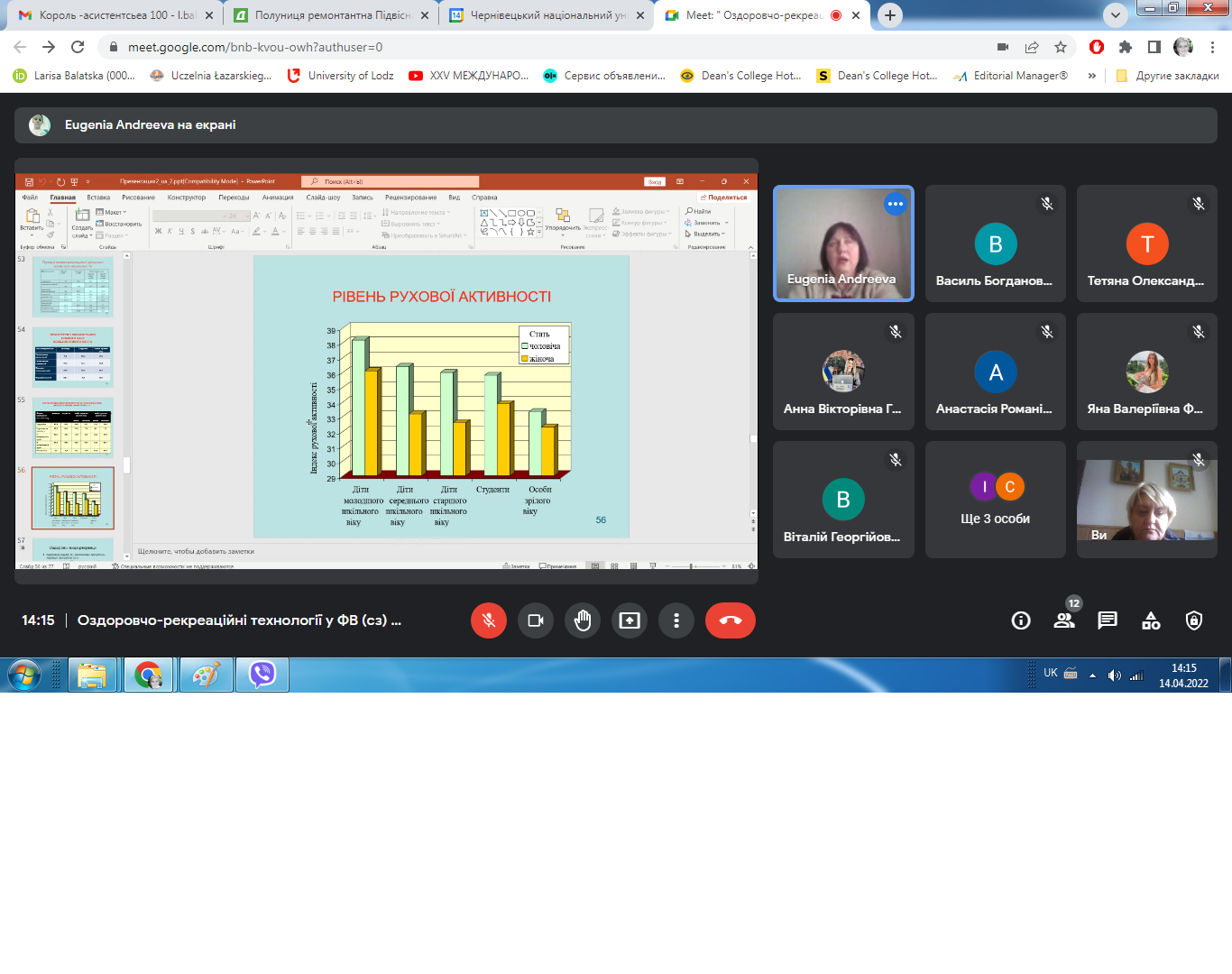Raise hand in the meeting
This screenshot has height=974, width=1232.
[x=583, y=620]
